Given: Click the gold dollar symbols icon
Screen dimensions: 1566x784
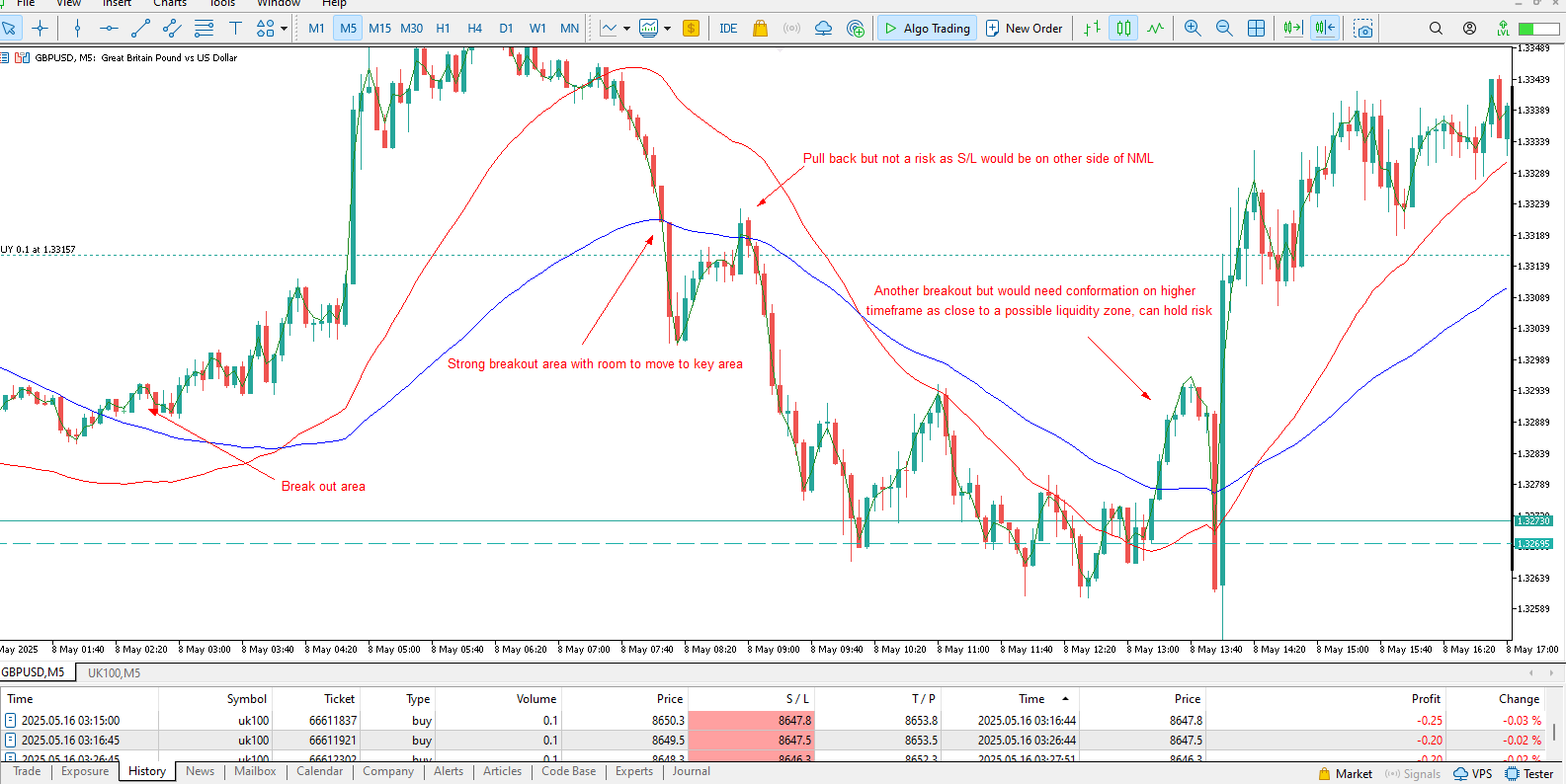Looking at the screenshot, I should pos(692,29).
